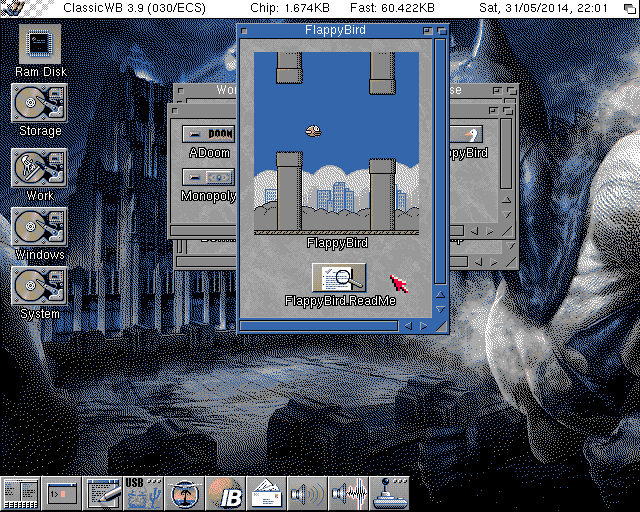The height and width of the screenshot is (512, 640).
Task: Click the rearmost window's scroll right arrow
Action: 494,262
